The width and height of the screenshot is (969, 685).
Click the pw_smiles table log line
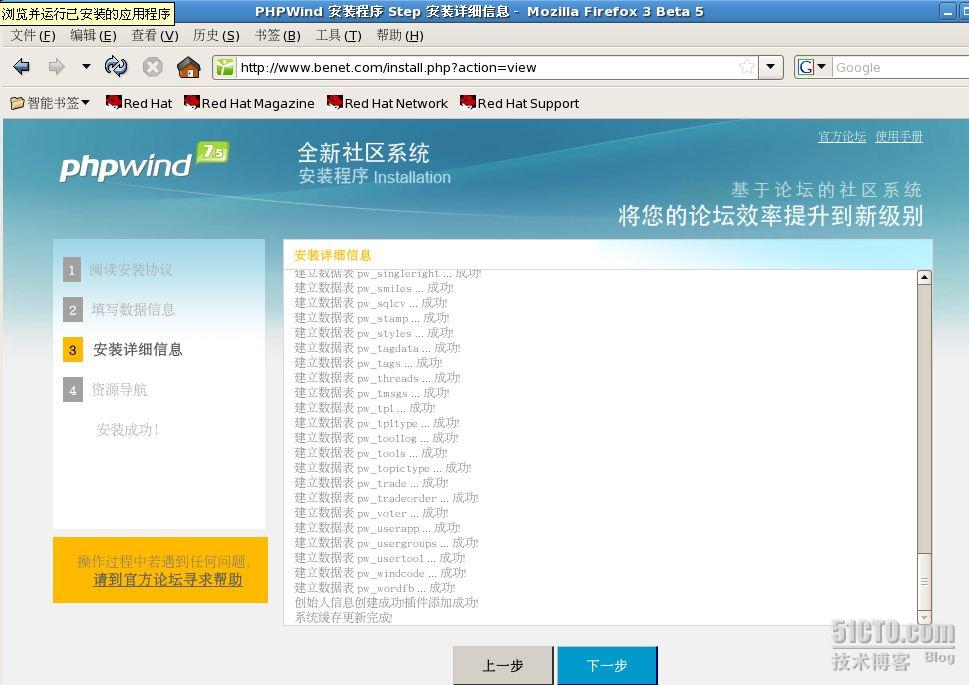click(374, 288)
